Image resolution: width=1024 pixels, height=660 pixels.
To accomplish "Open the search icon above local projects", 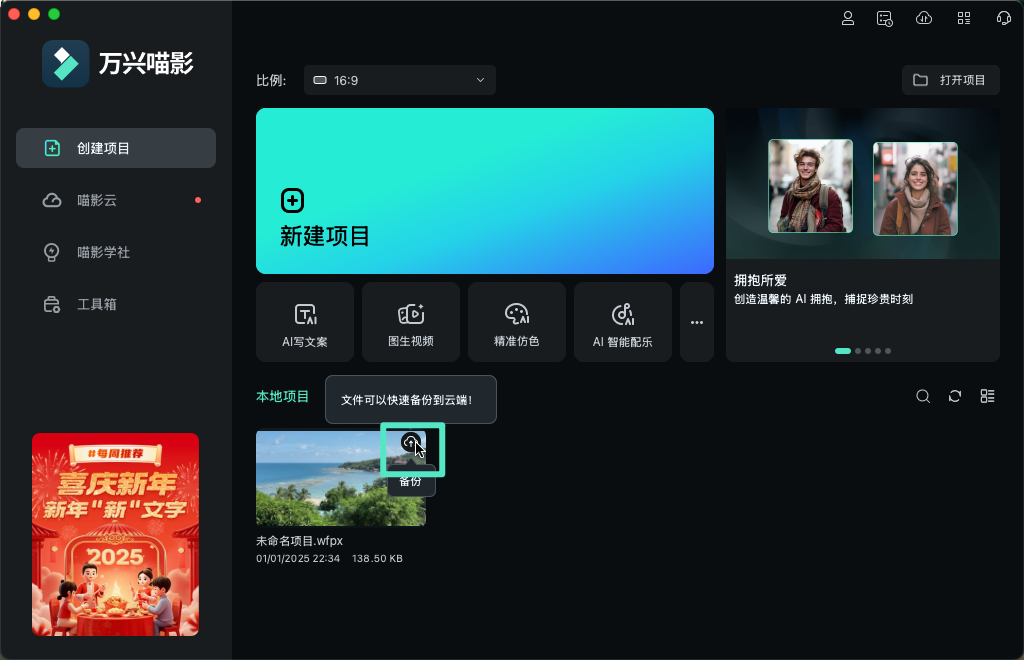I will coord(923,396).
